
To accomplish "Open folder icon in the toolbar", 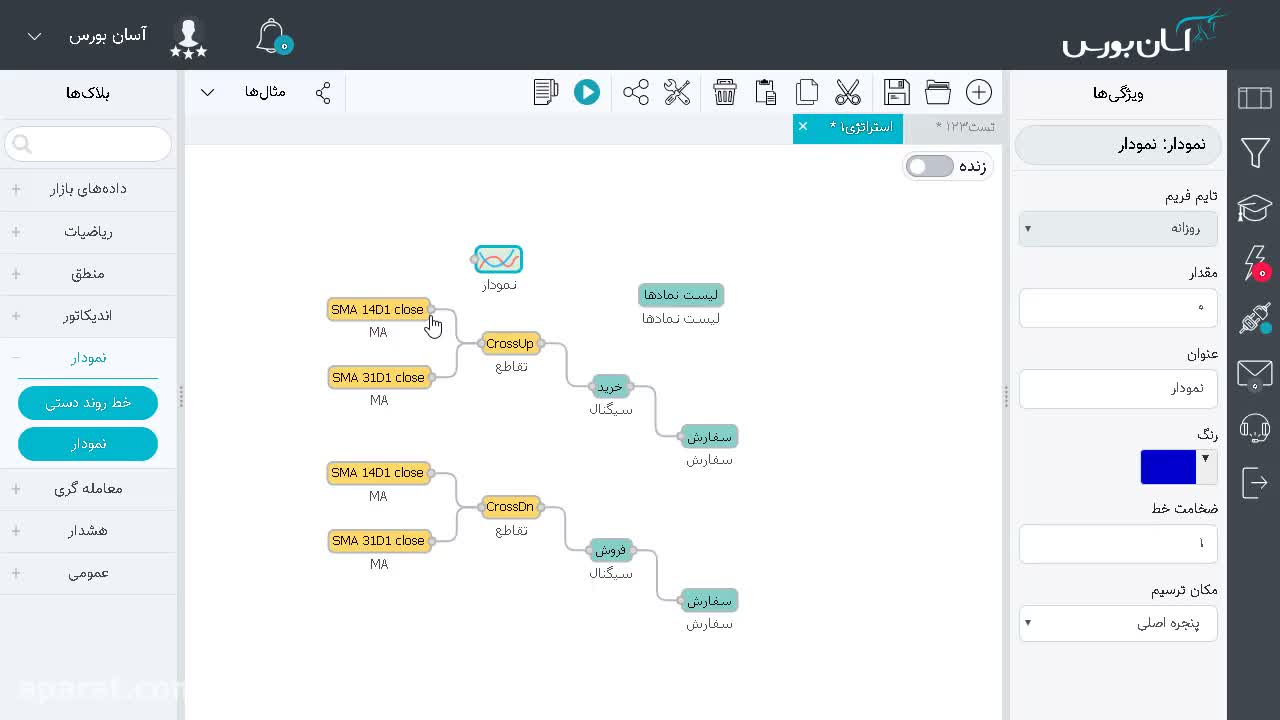I will tap(938, 92).
